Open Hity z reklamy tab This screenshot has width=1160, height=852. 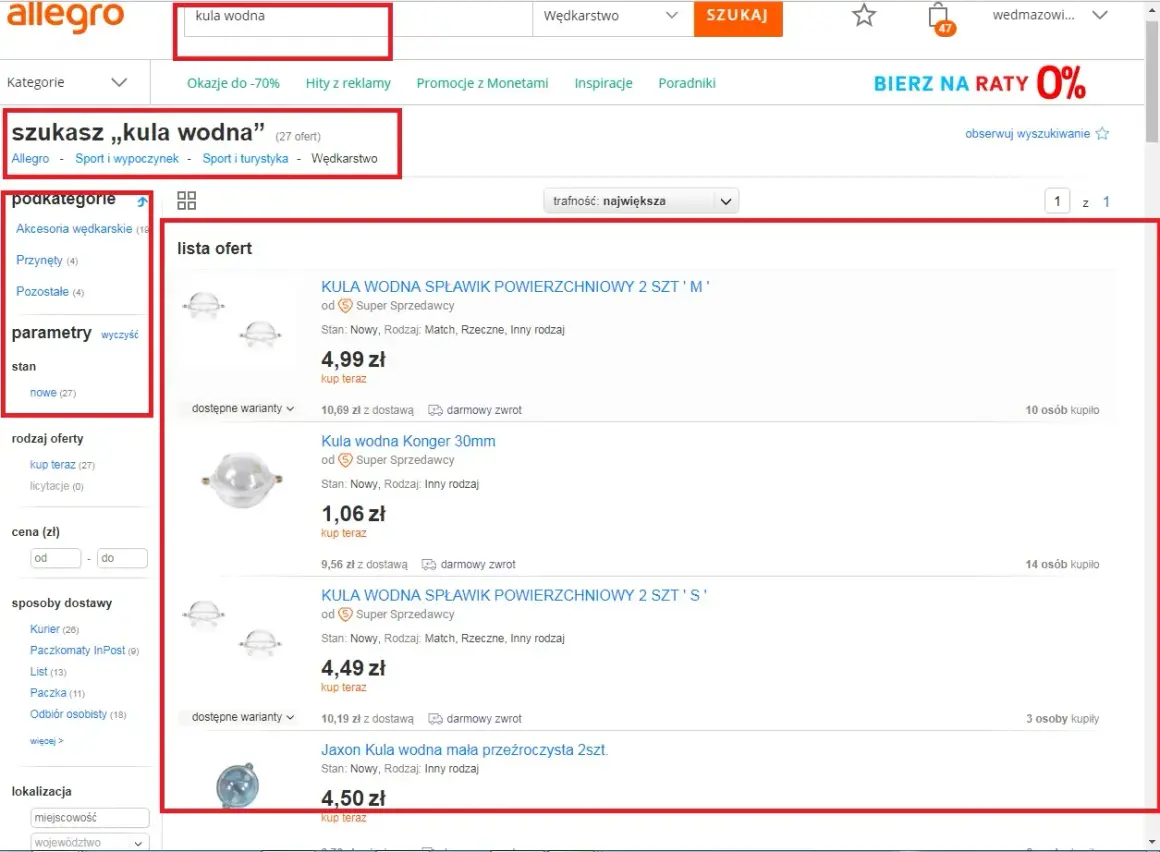(x=348, y=83)
